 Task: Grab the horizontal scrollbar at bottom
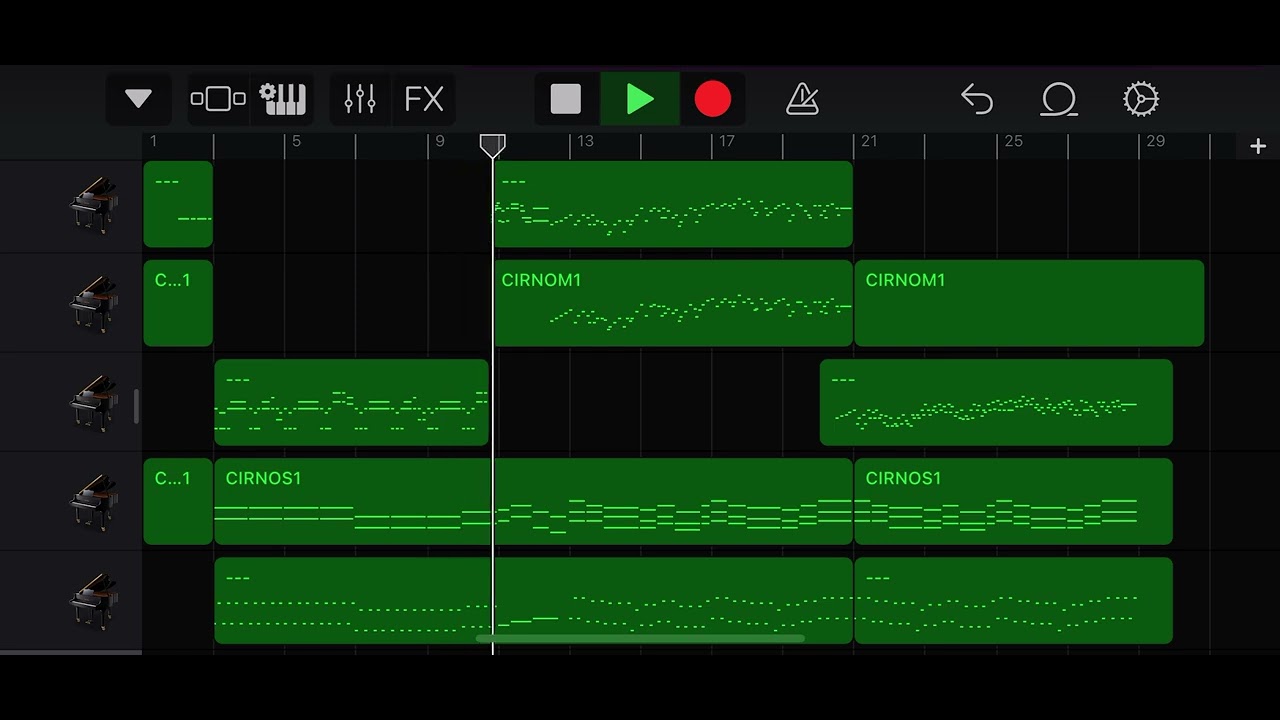coord(640,638)
